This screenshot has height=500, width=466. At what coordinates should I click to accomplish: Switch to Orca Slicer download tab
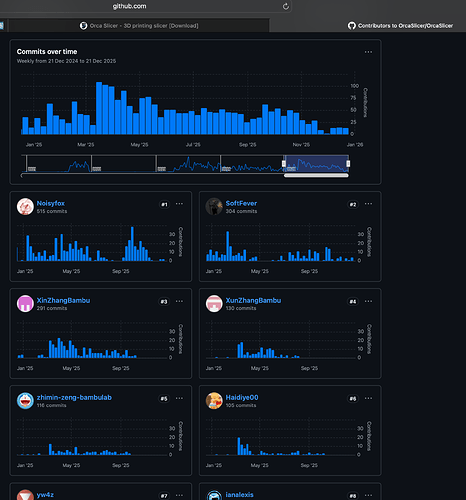click(x=139, y=26)
